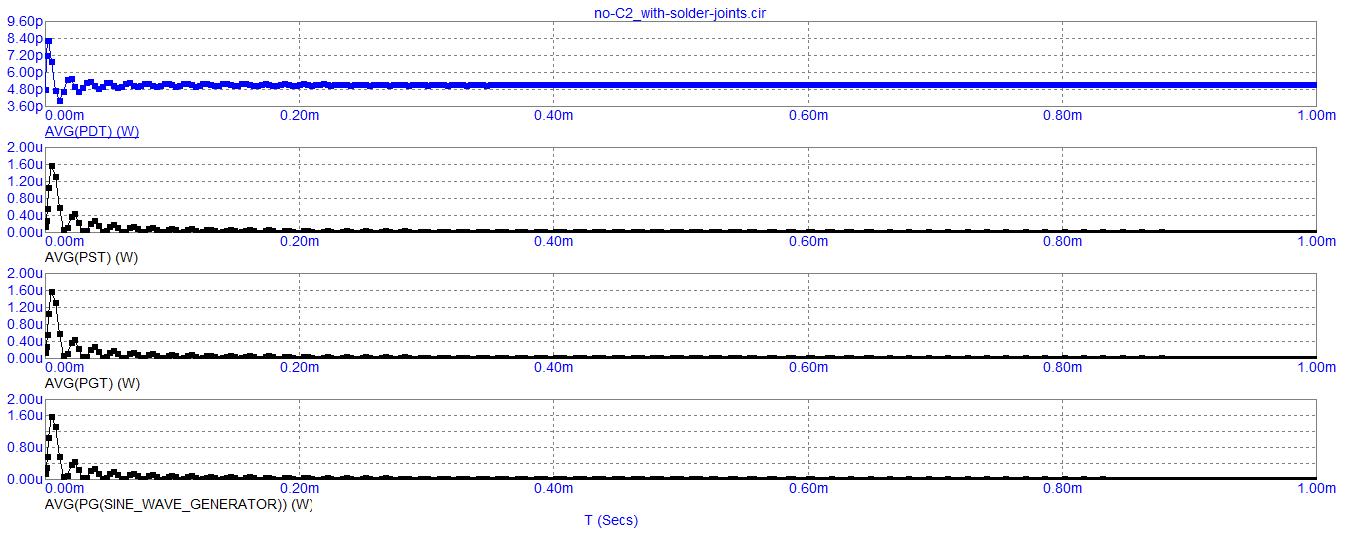Click the 0.80m tick under the AVG(PDT) plot
Screen dimensions: 1353x541
click(x=1062, y=115)
